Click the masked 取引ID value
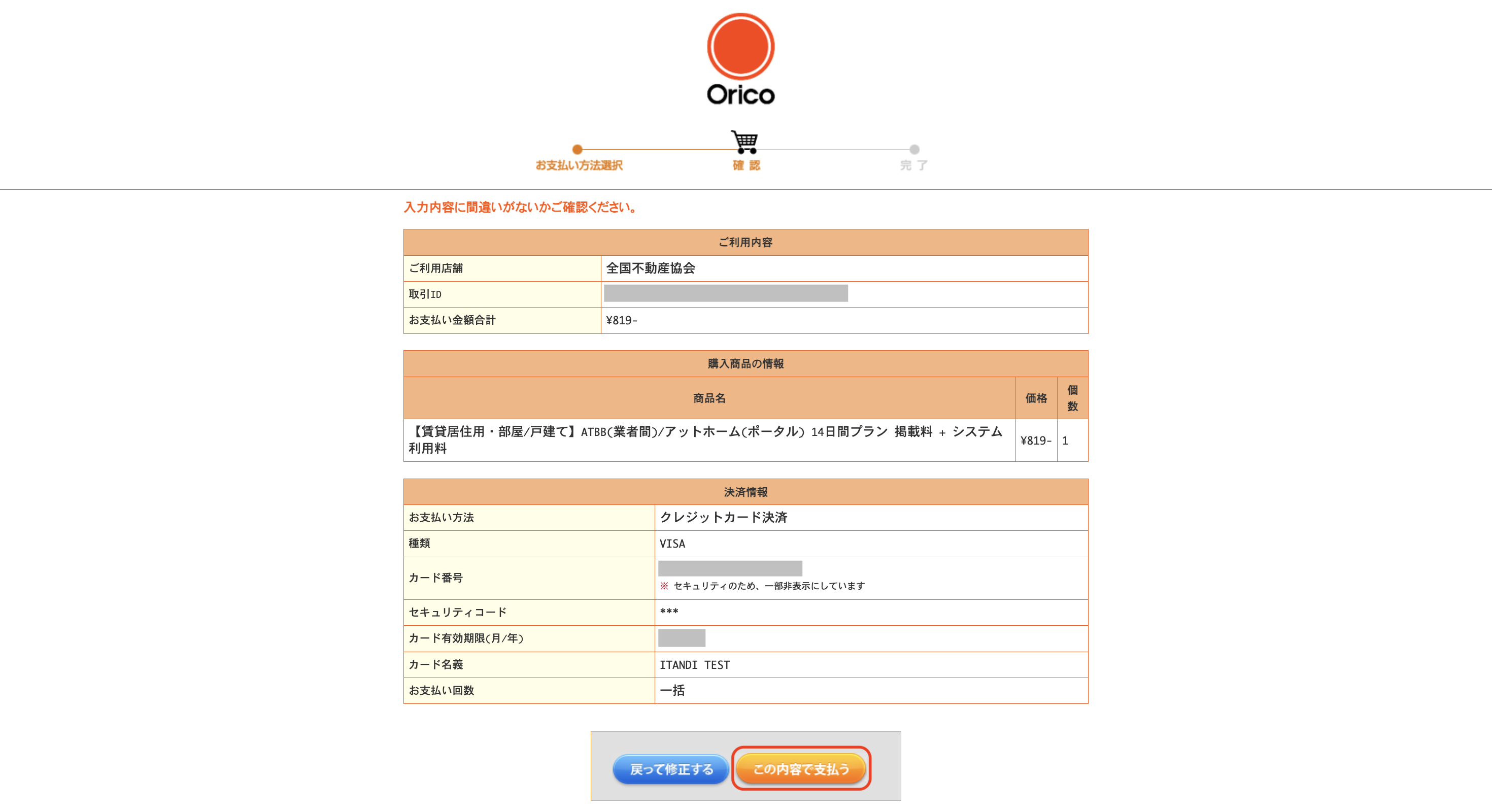The image size is (1492, 812). (725, 293)
